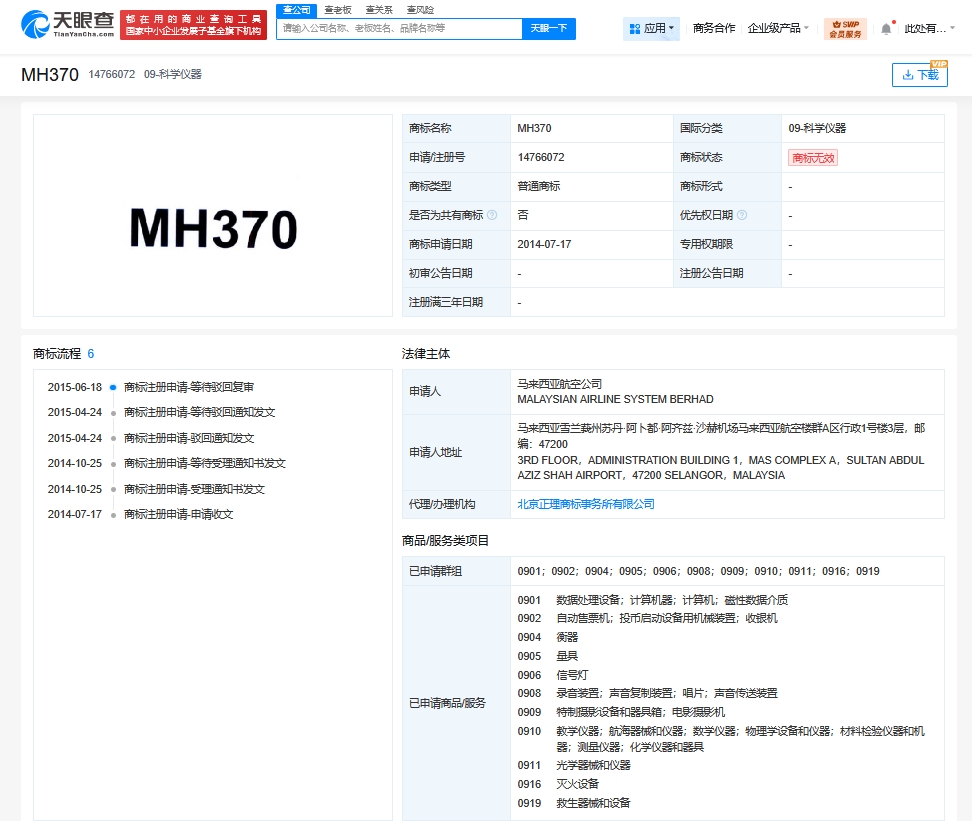
Task: Open the 应用 apps grid icon
Action: [634, 27]
